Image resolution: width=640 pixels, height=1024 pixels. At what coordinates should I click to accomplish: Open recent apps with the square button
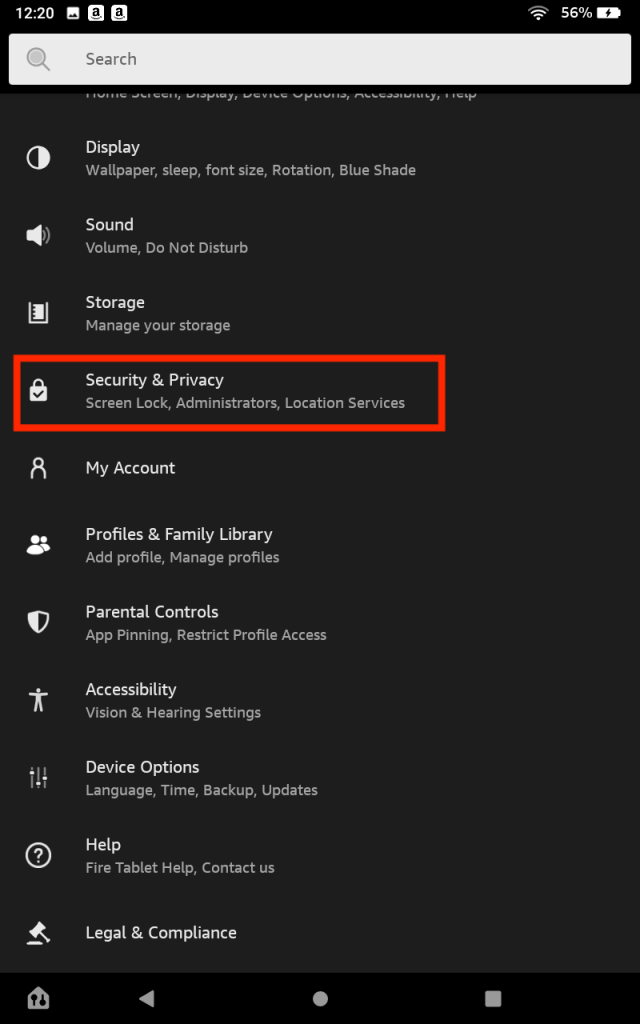pyautogui.click(x=492, y=997)
